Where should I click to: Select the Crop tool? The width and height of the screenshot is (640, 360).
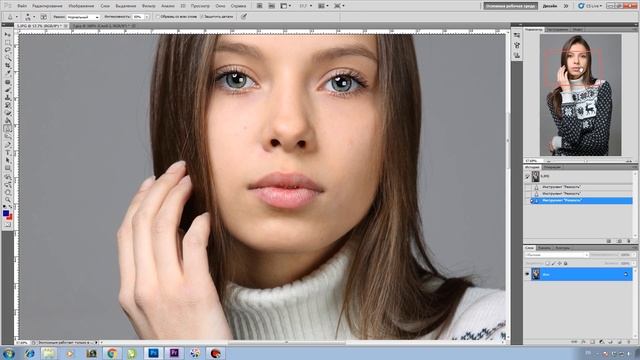point(7,66)
